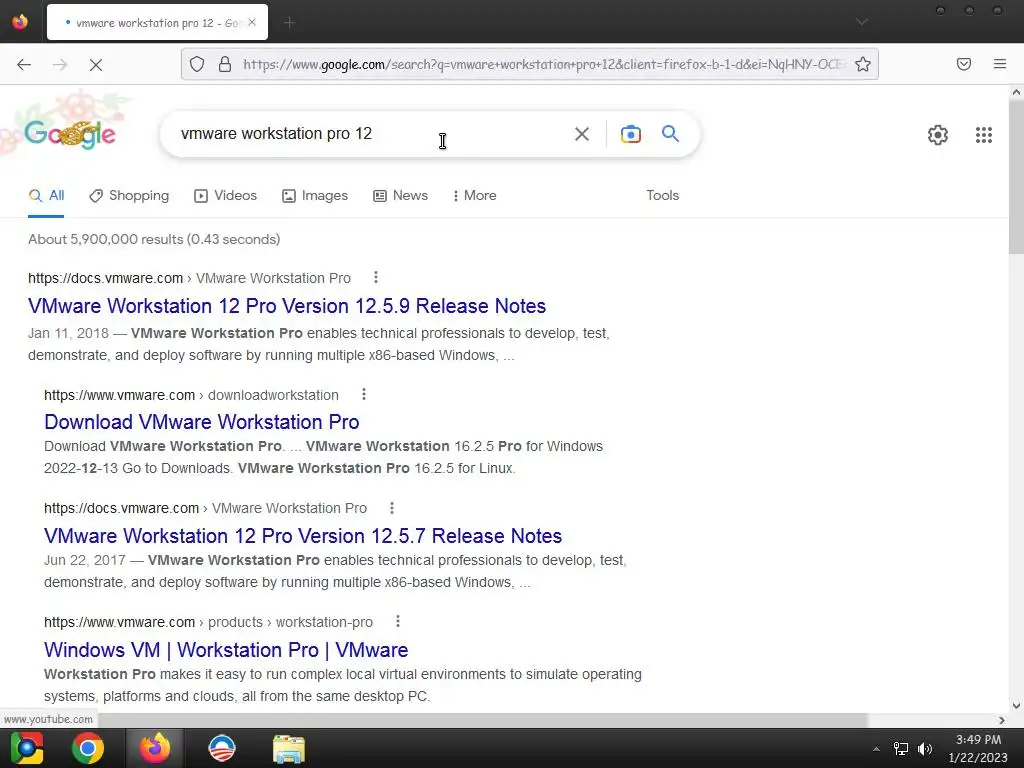1024x768 pixels.
Task: Open the taskbar clock showing 3:49 PM
Action: point(978,748)
